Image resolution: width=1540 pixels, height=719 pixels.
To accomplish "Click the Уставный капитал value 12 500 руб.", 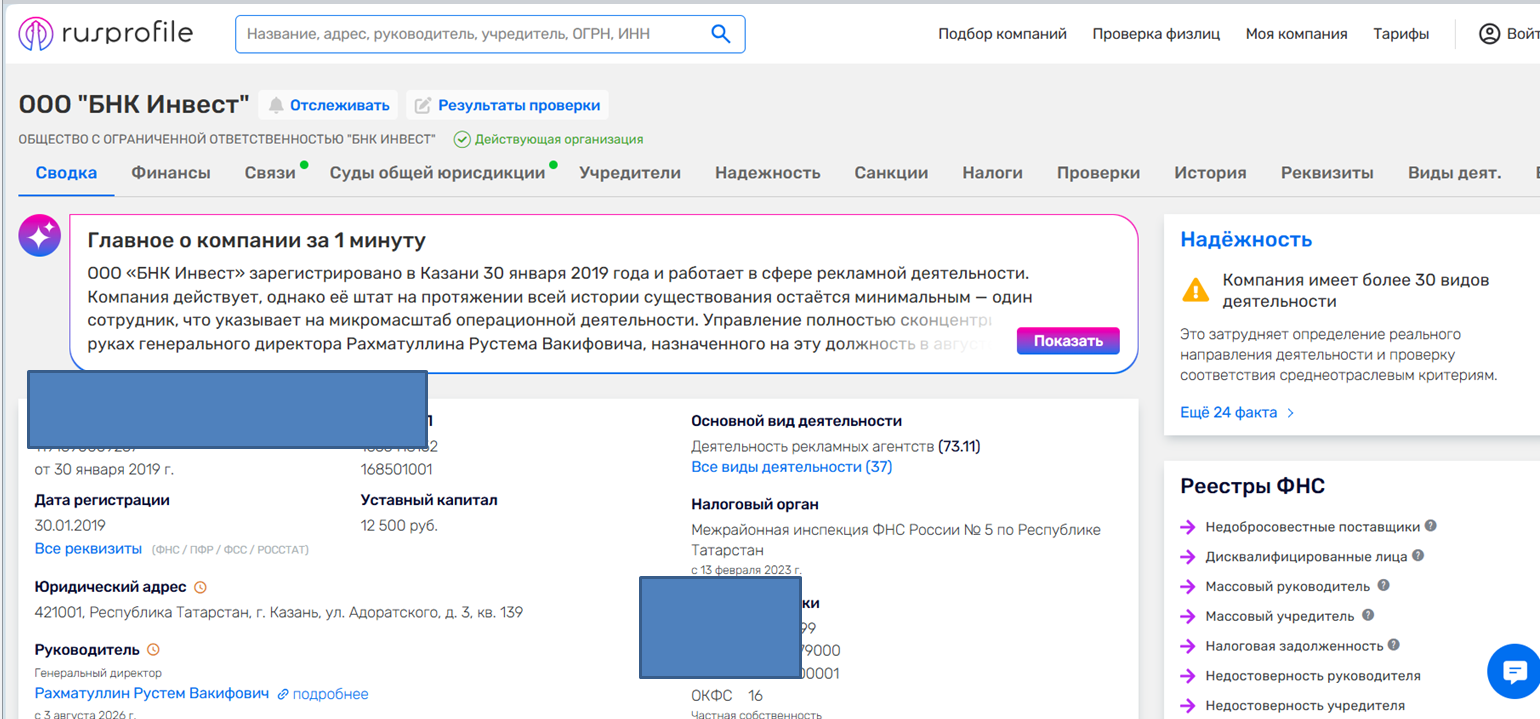I will click(399, 526).
